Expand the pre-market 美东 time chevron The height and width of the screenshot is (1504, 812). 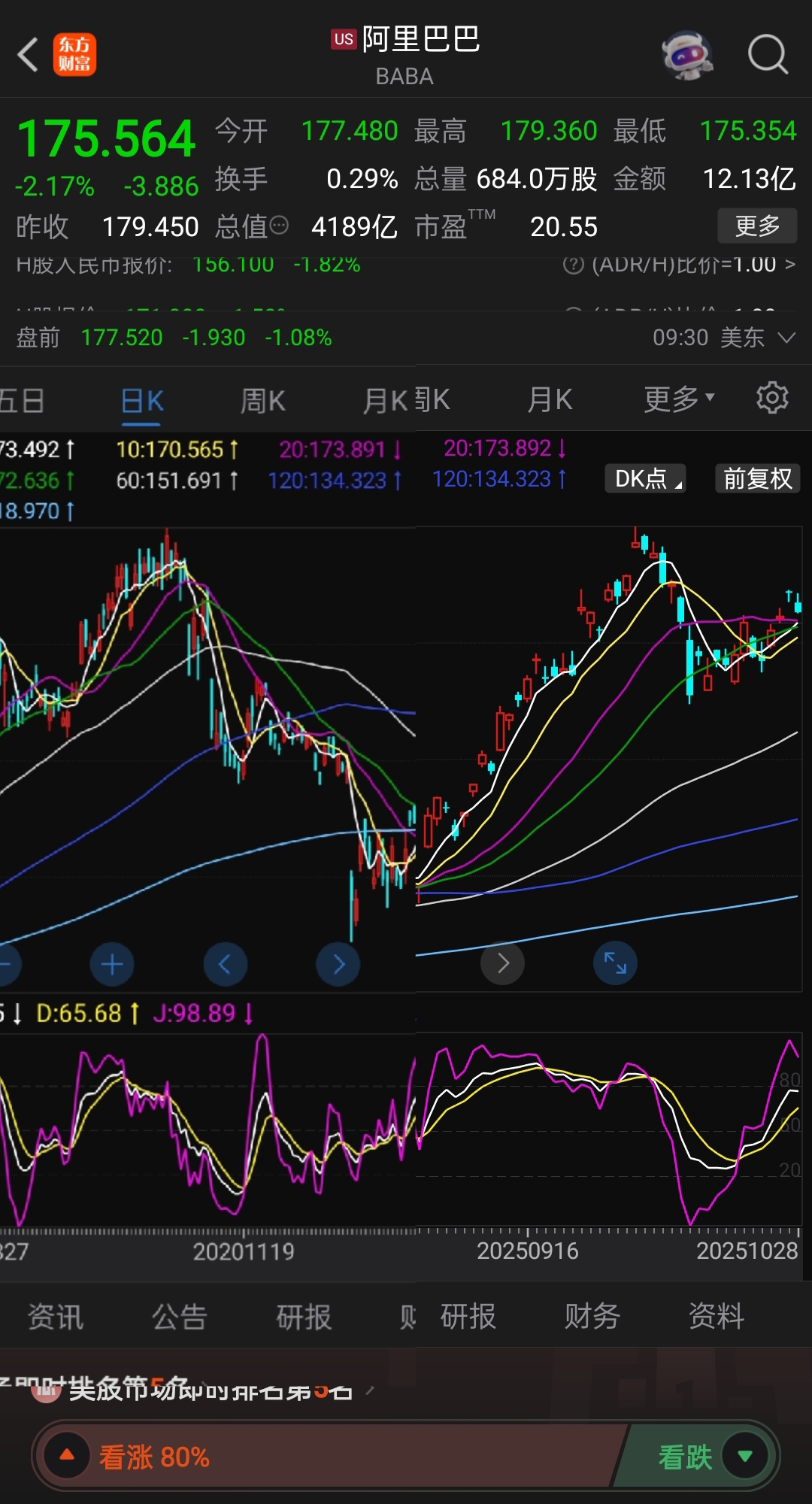point(786,338)
